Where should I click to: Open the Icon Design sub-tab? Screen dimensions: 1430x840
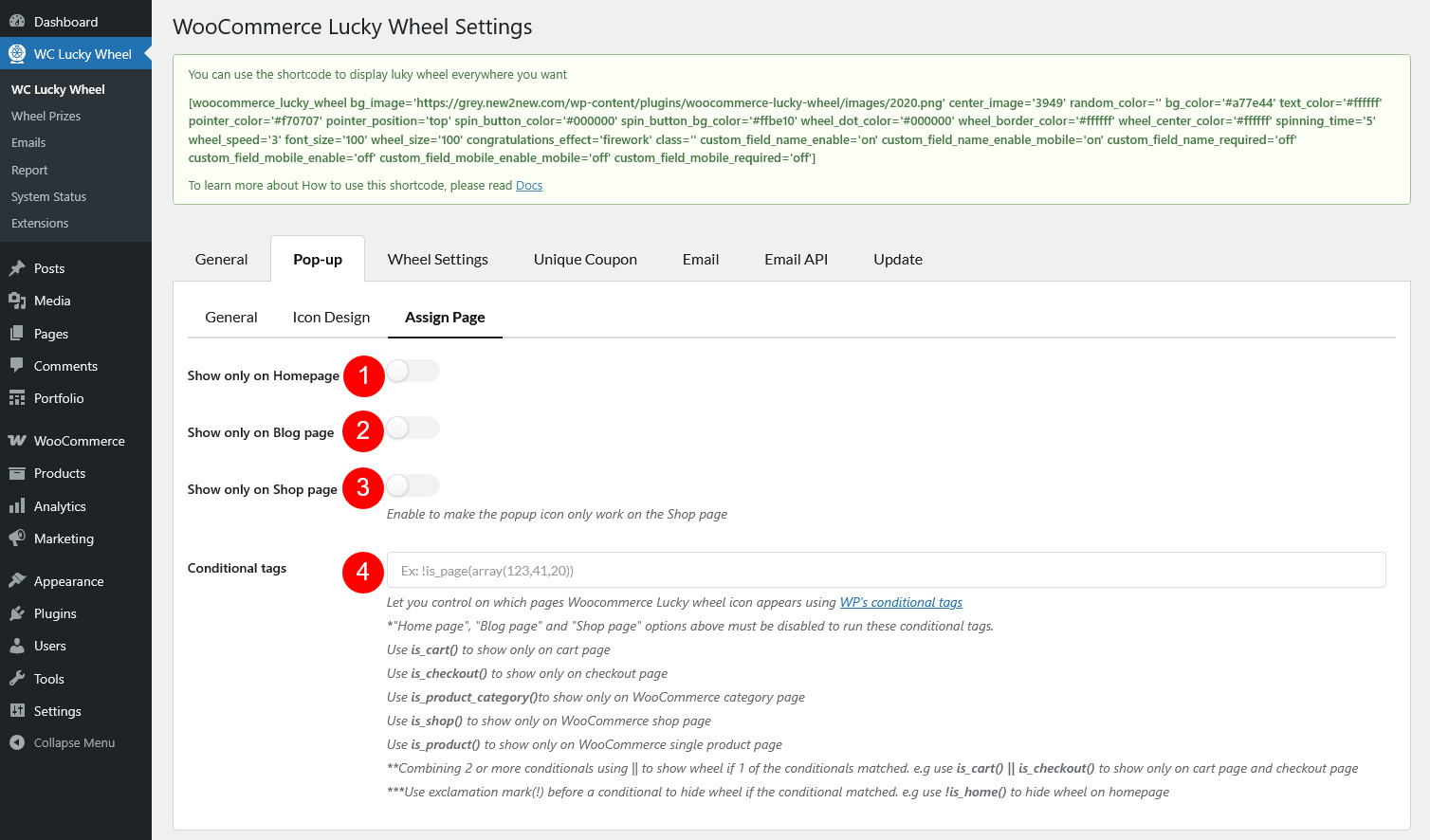pyautogui.click(x=331, y=318)
